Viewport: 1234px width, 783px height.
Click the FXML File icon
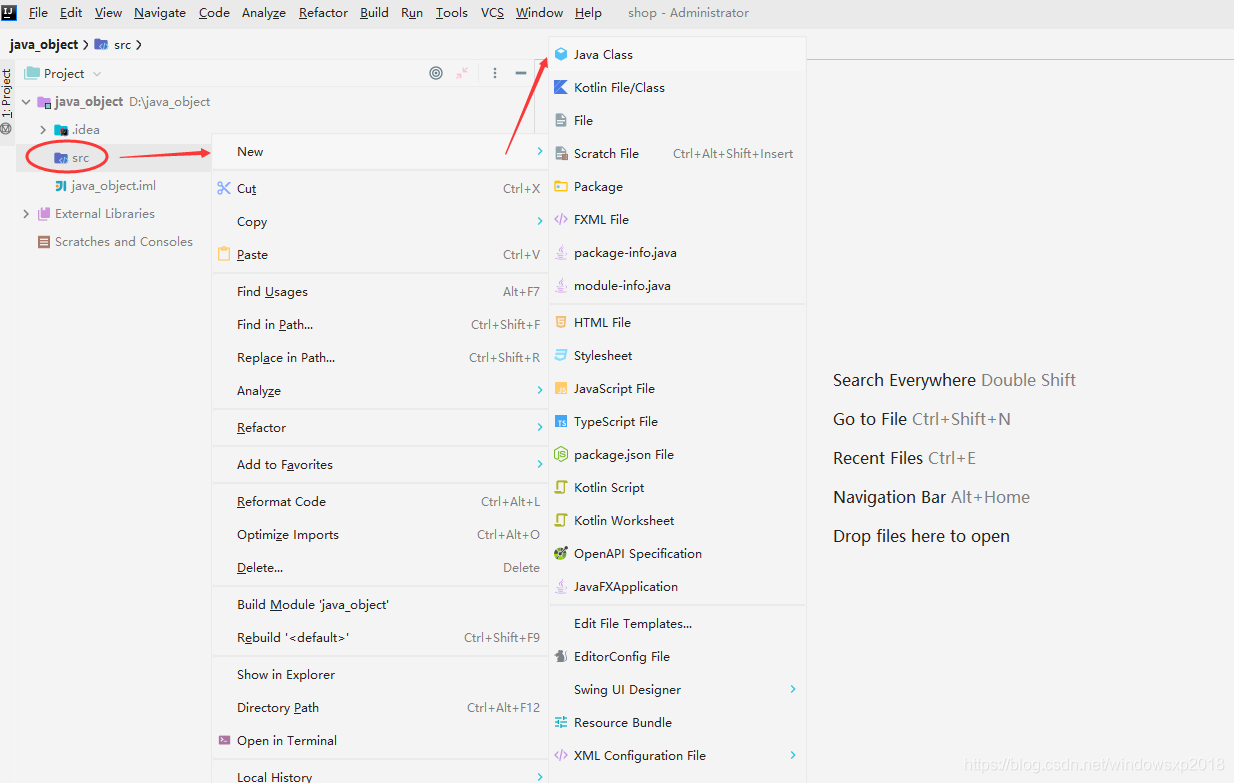point(561,220)
